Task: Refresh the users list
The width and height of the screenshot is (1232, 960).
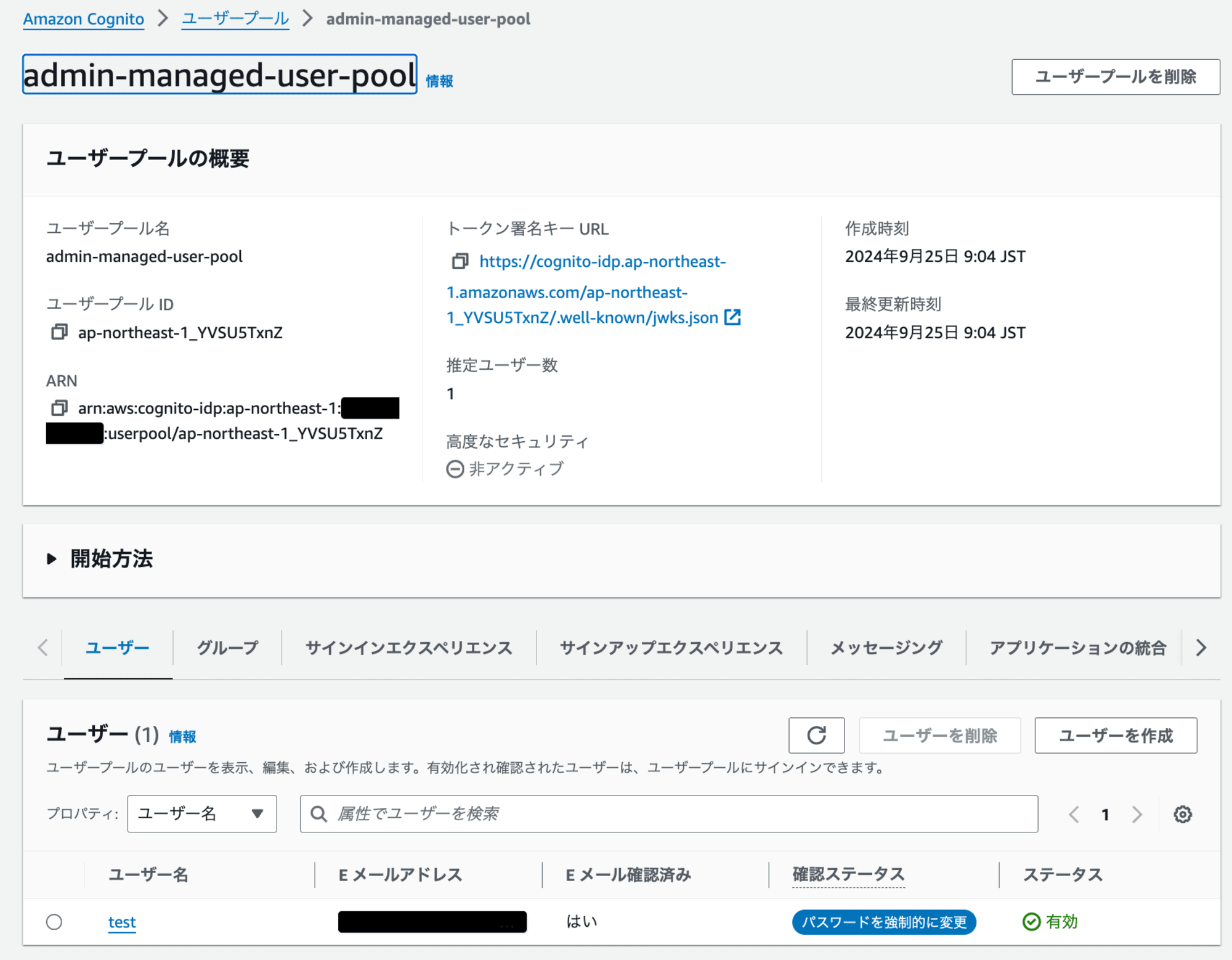Action: (x=816, y=735)
